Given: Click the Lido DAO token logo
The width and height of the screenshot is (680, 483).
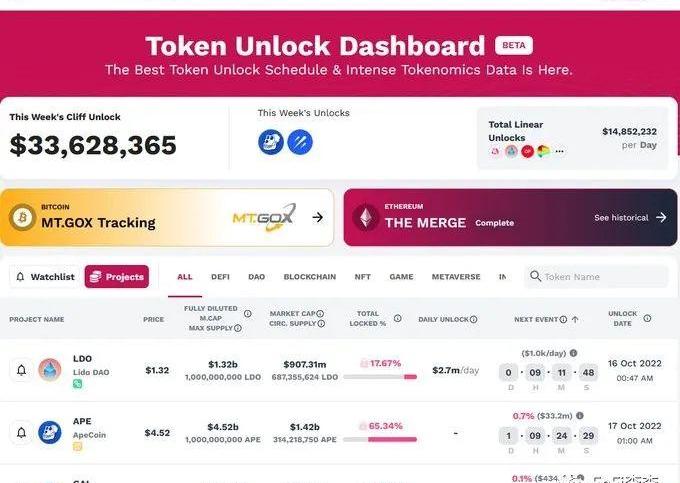Looking at the screenshot, I should [x=49, y=370].
